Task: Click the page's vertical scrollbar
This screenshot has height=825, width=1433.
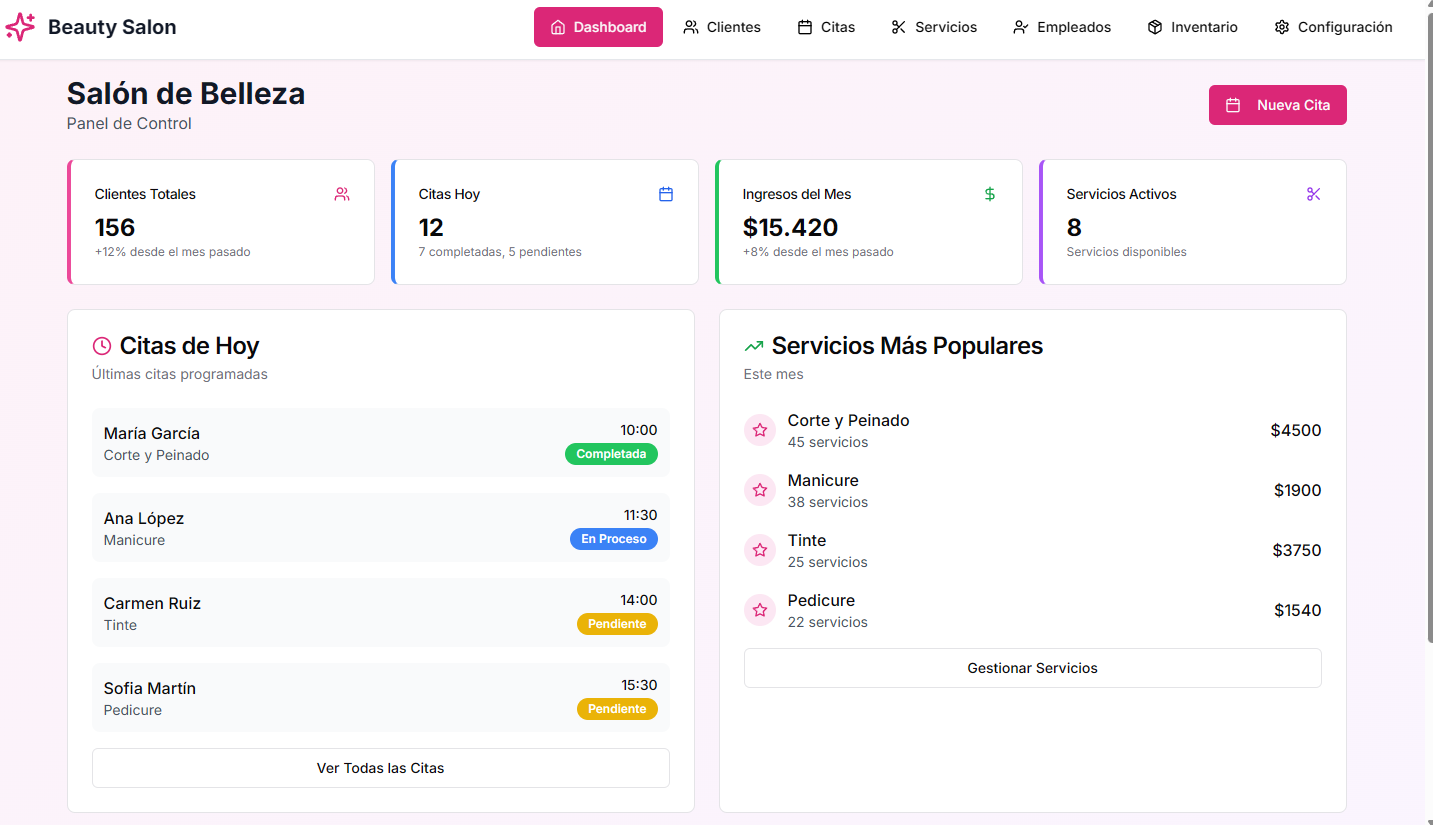Action: point(1428,320)
